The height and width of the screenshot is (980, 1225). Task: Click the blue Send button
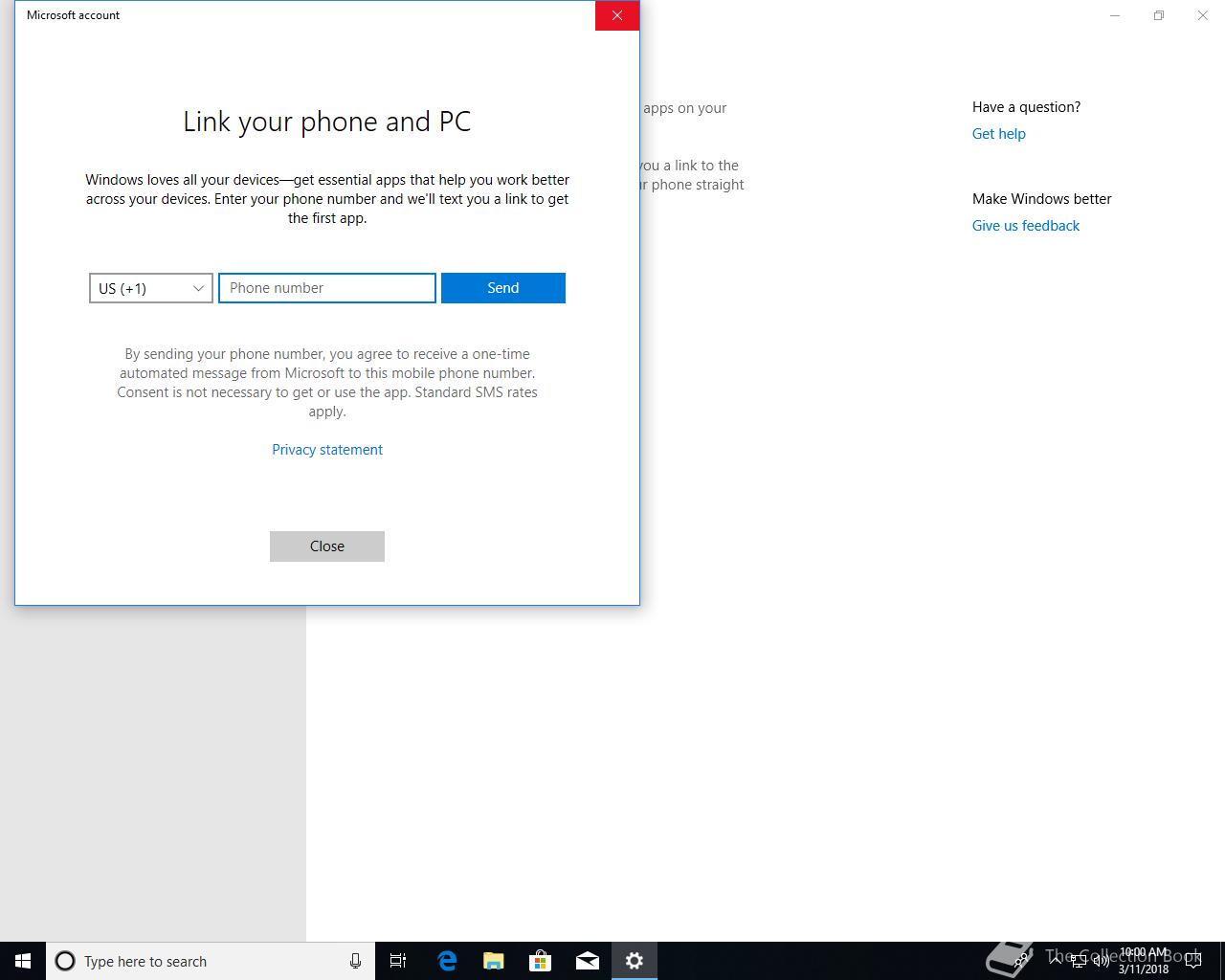tap(503, 288)
